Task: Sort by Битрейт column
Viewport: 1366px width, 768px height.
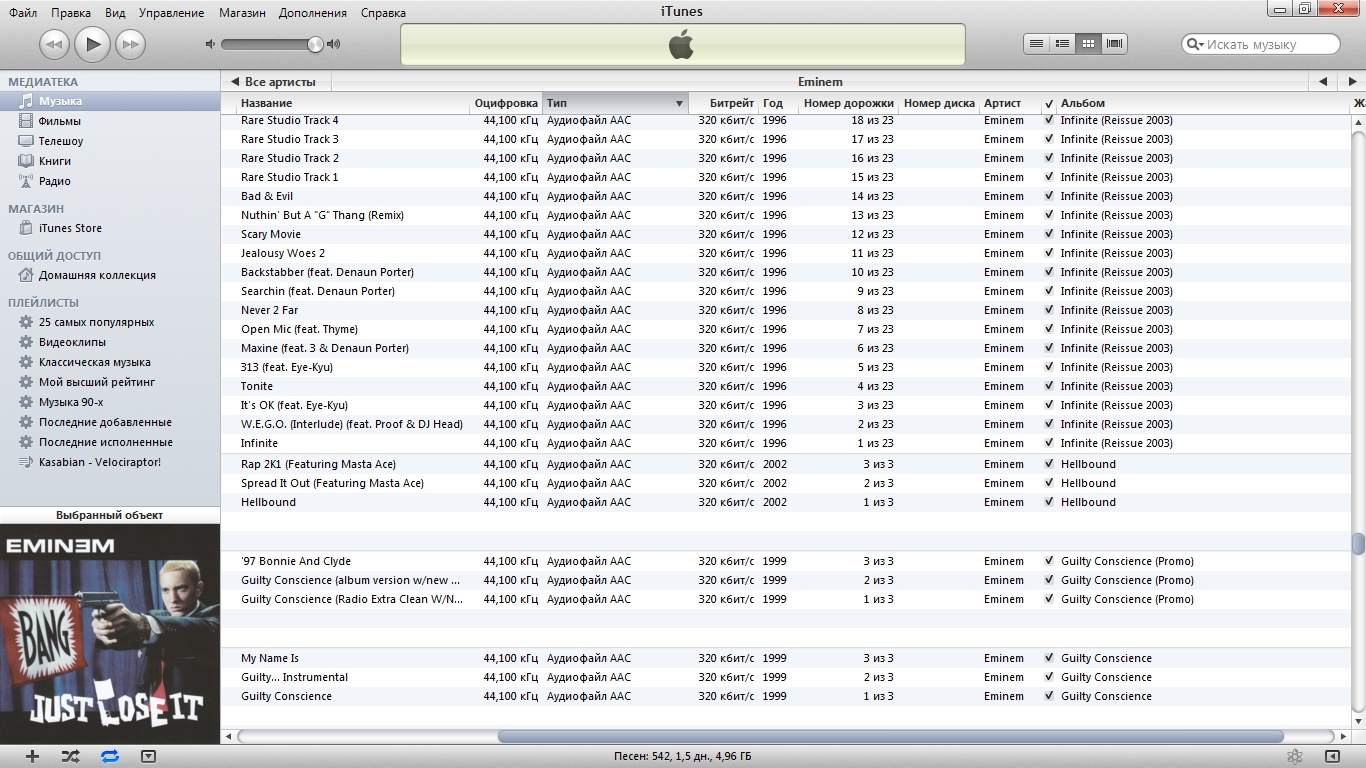Action: pos(723,103)
